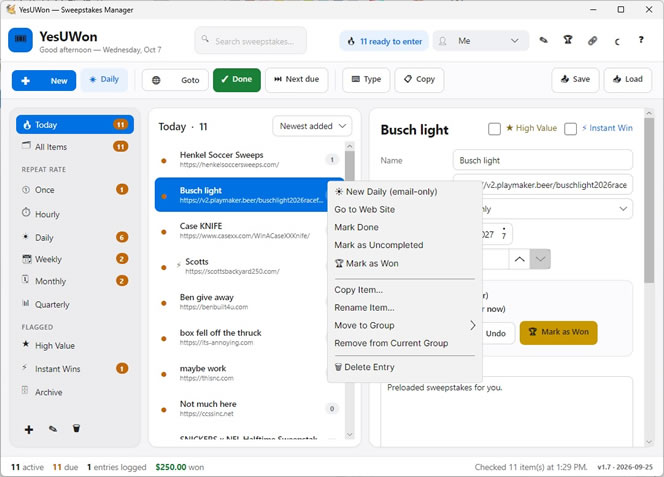This screenshot has height=477, width=664.
Task: Click the Instant Wins lightning icon in sidebar
Action: tap(25, 367)
